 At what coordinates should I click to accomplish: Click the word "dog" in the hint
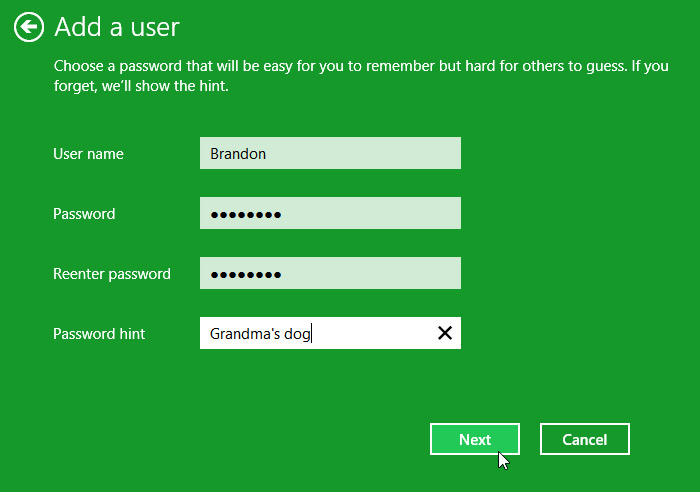click(x=297, y=334)
